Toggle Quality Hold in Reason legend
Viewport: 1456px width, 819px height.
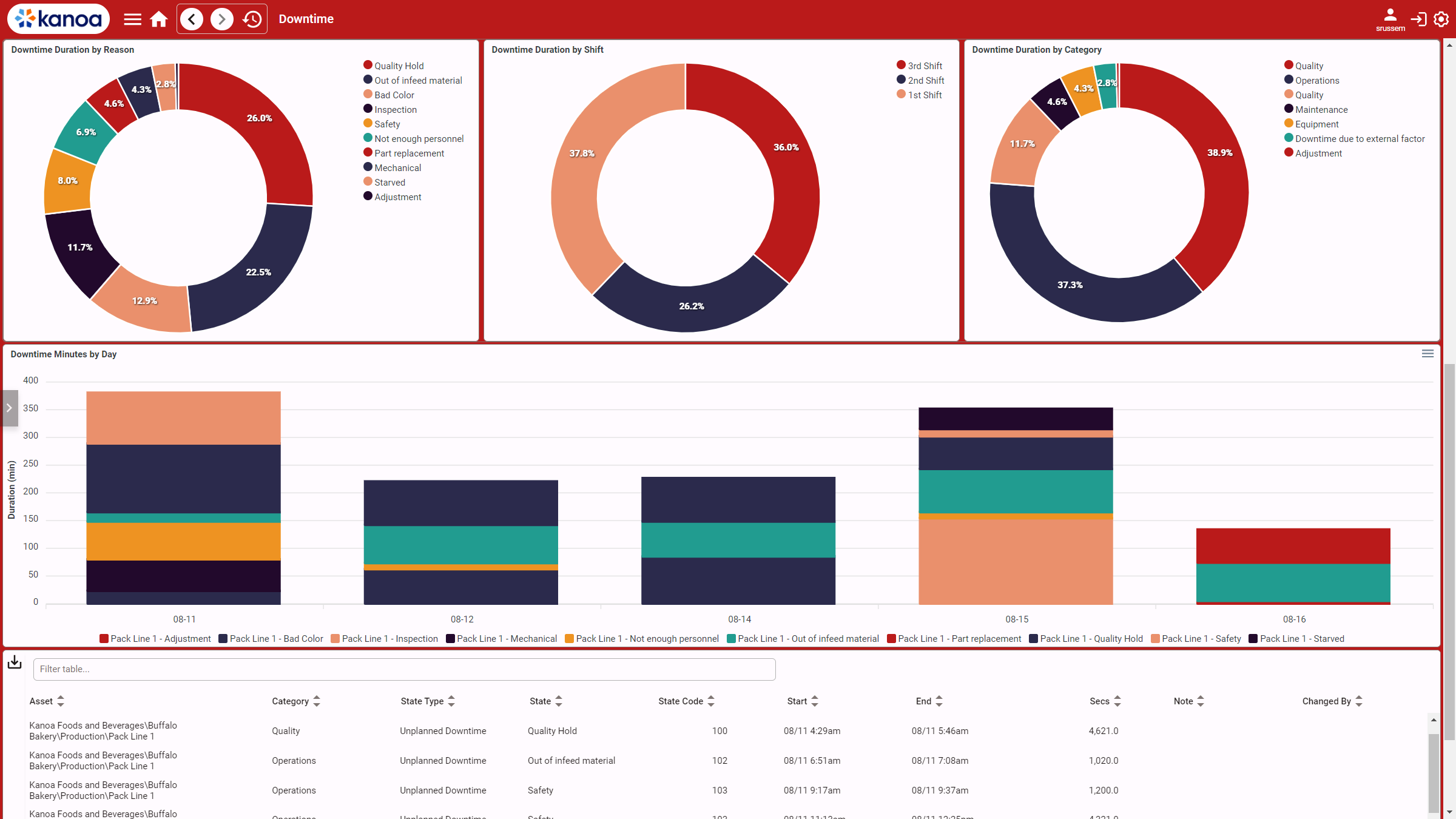point(394,66)
